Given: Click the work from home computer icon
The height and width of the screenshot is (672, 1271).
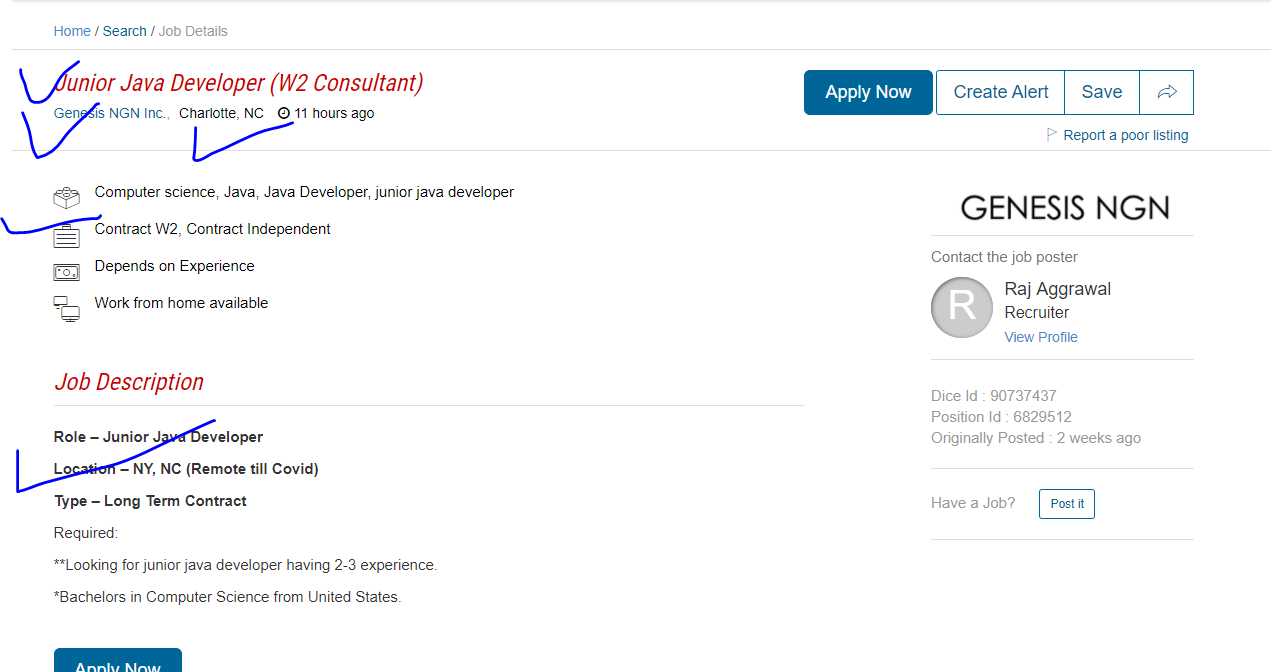Looking at the screenshot, I should pyautogui.click(x=66, y=309).
